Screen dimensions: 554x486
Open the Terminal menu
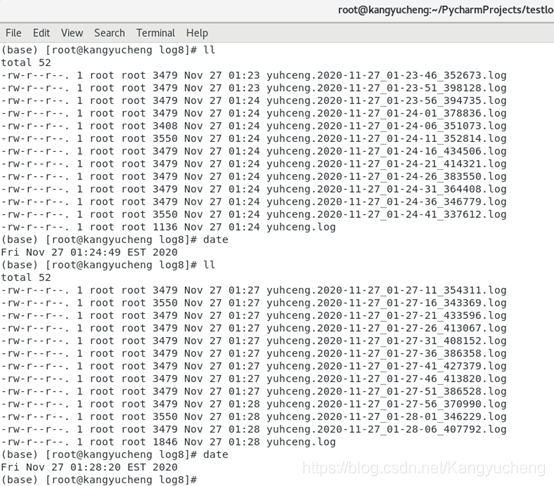pyautogui.click(x=155, y=33)
